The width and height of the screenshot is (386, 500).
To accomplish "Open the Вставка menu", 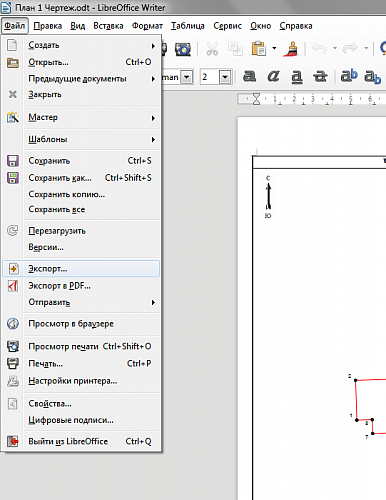I will coord(108,26).
